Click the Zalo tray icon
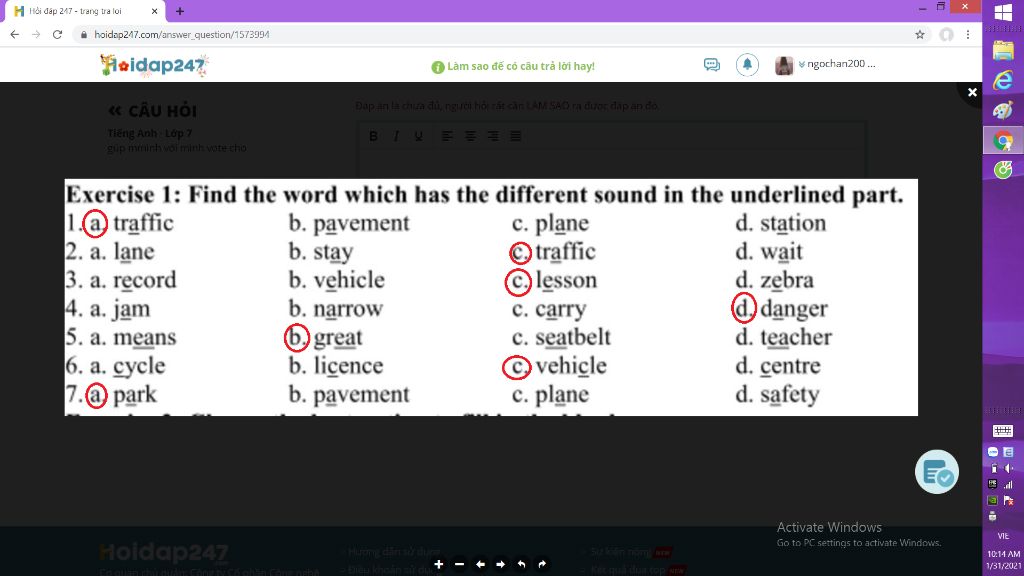Screen dimensions: 1024x576 pos(993,452)
